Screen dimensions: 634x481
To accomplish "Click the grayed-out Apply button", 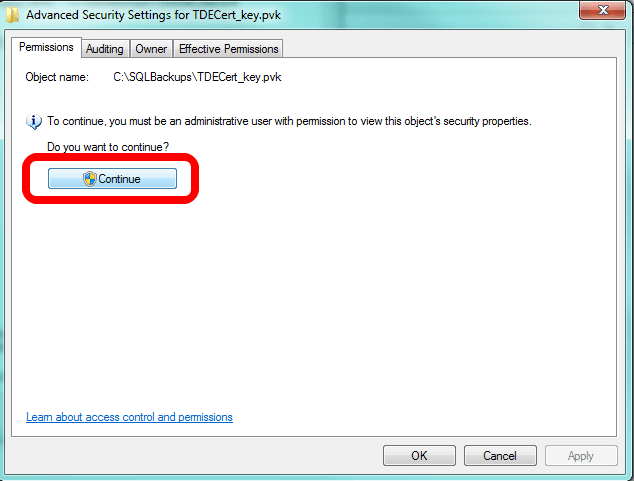I will (x=581, y=456).
